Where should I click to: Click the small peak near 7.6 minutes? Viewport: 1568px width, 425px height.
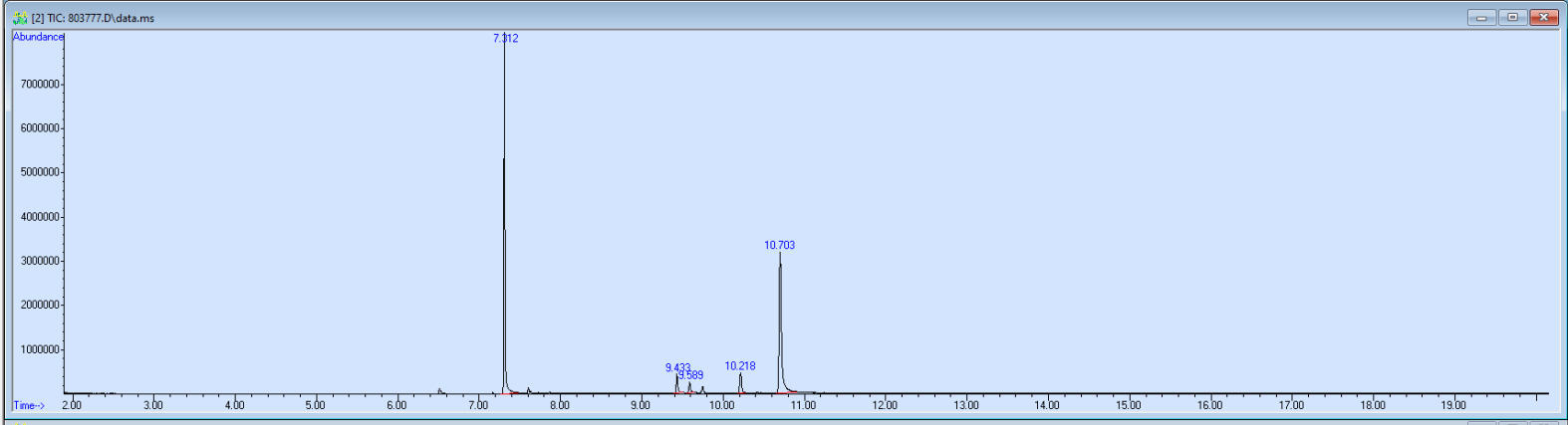[528, 390]
